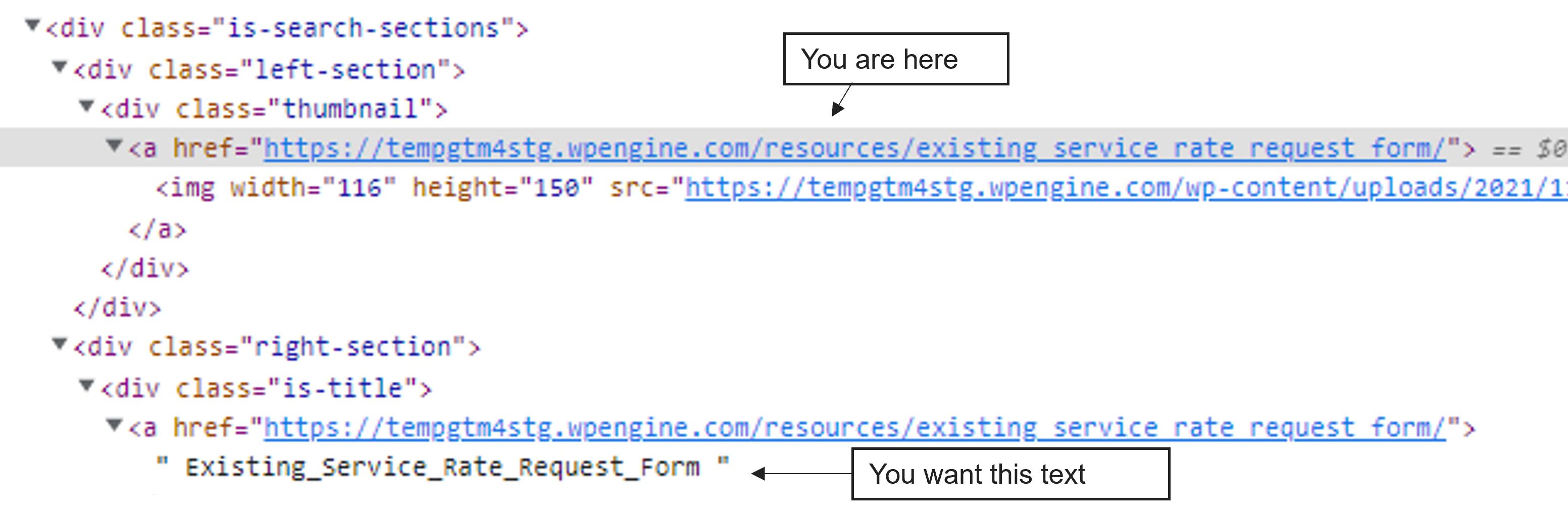Screen dimensions: 1568x507
Task: Click the 'You are here' annotation box
Action: point(895,59)
